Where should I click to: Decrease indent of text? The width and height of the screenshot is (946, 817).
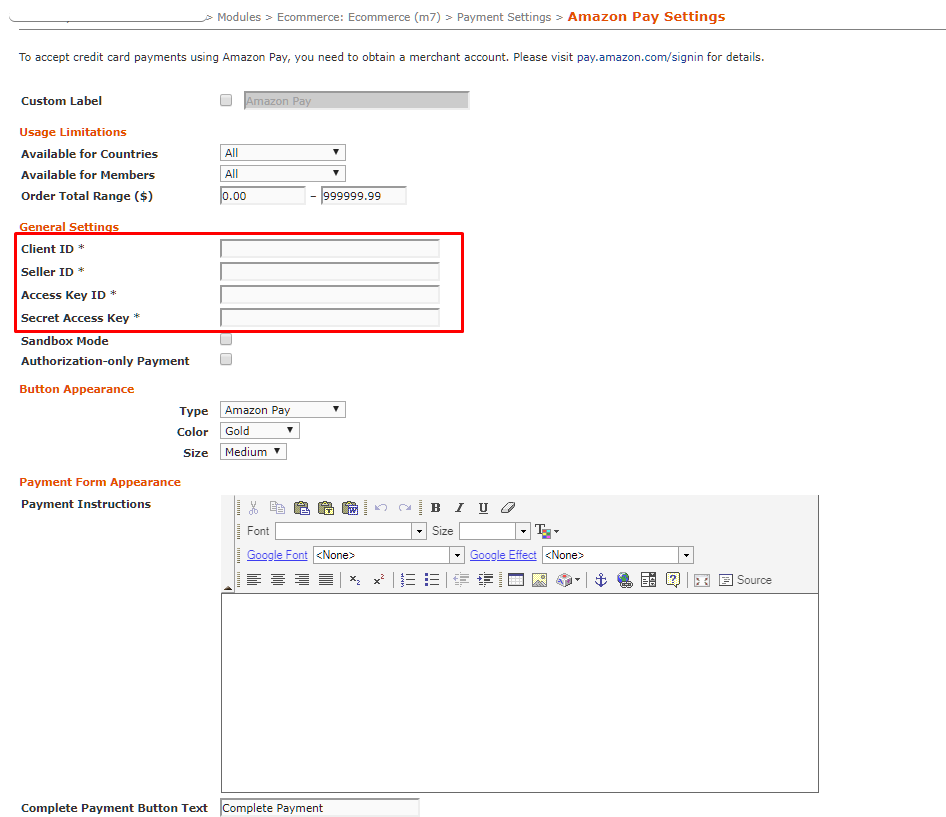tap(461, 580)
